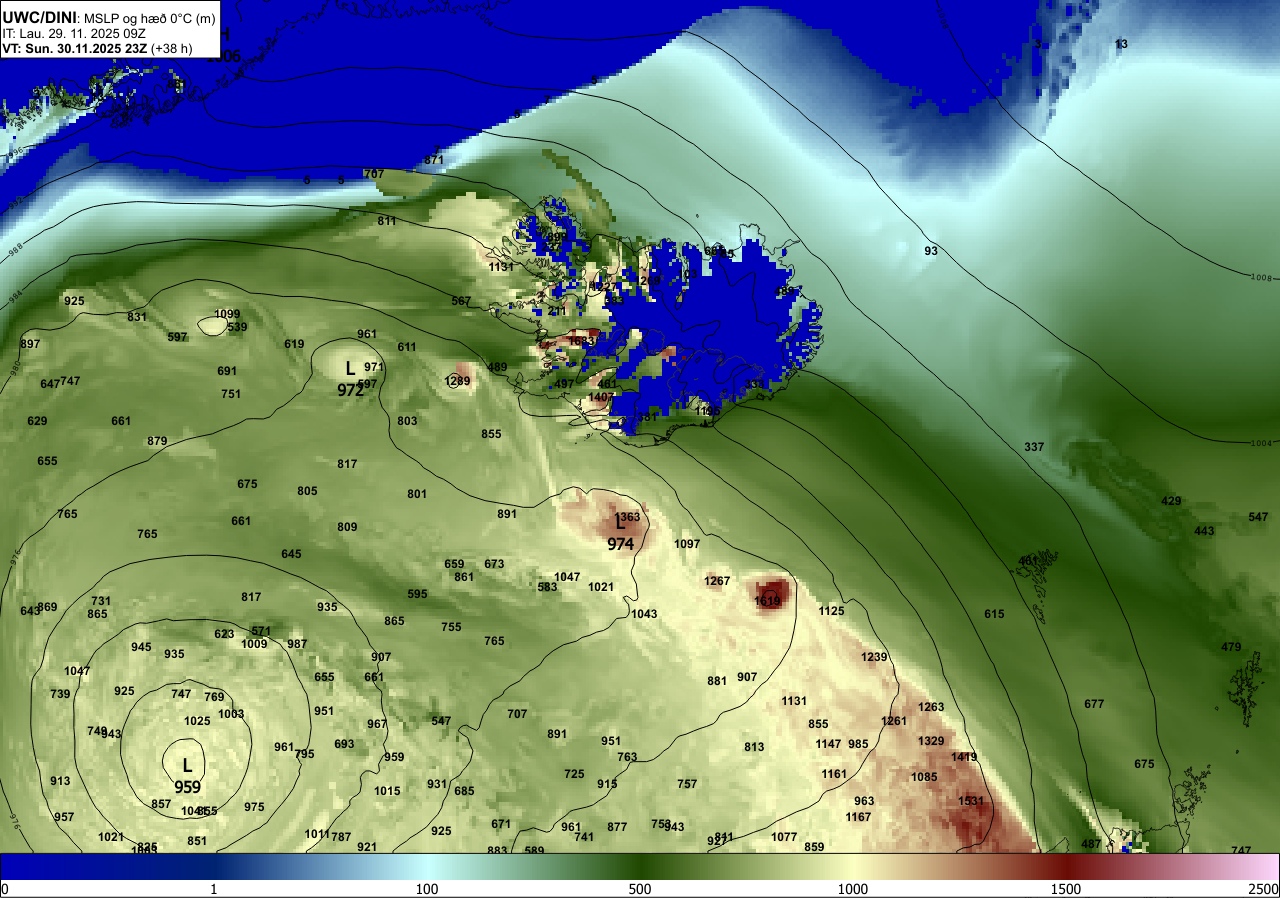
Task: Click the height value 1025
Action: point(197,721)
